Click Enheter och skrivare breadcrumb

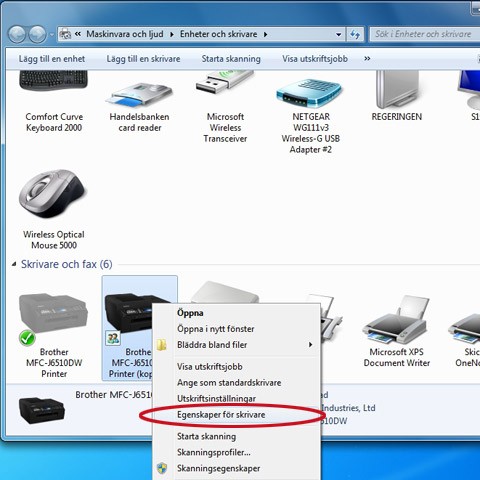tap(218, 34)
